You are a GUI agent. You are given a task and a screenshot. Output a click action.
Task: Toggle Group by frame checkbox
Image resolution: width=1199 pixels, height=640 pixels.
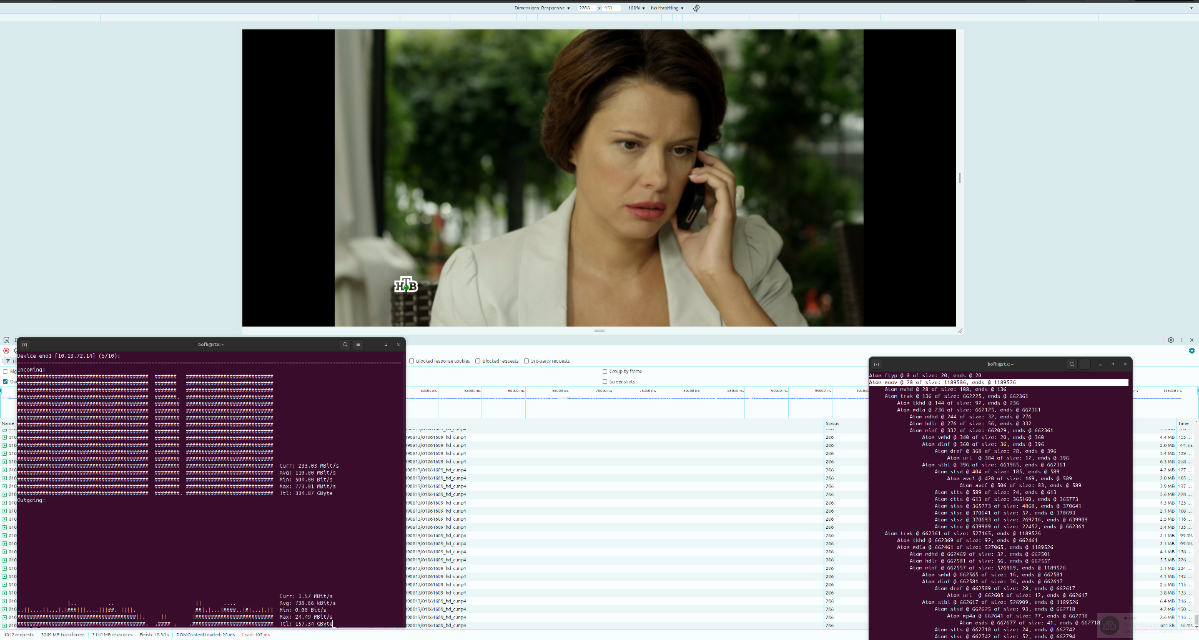point(605,371)
